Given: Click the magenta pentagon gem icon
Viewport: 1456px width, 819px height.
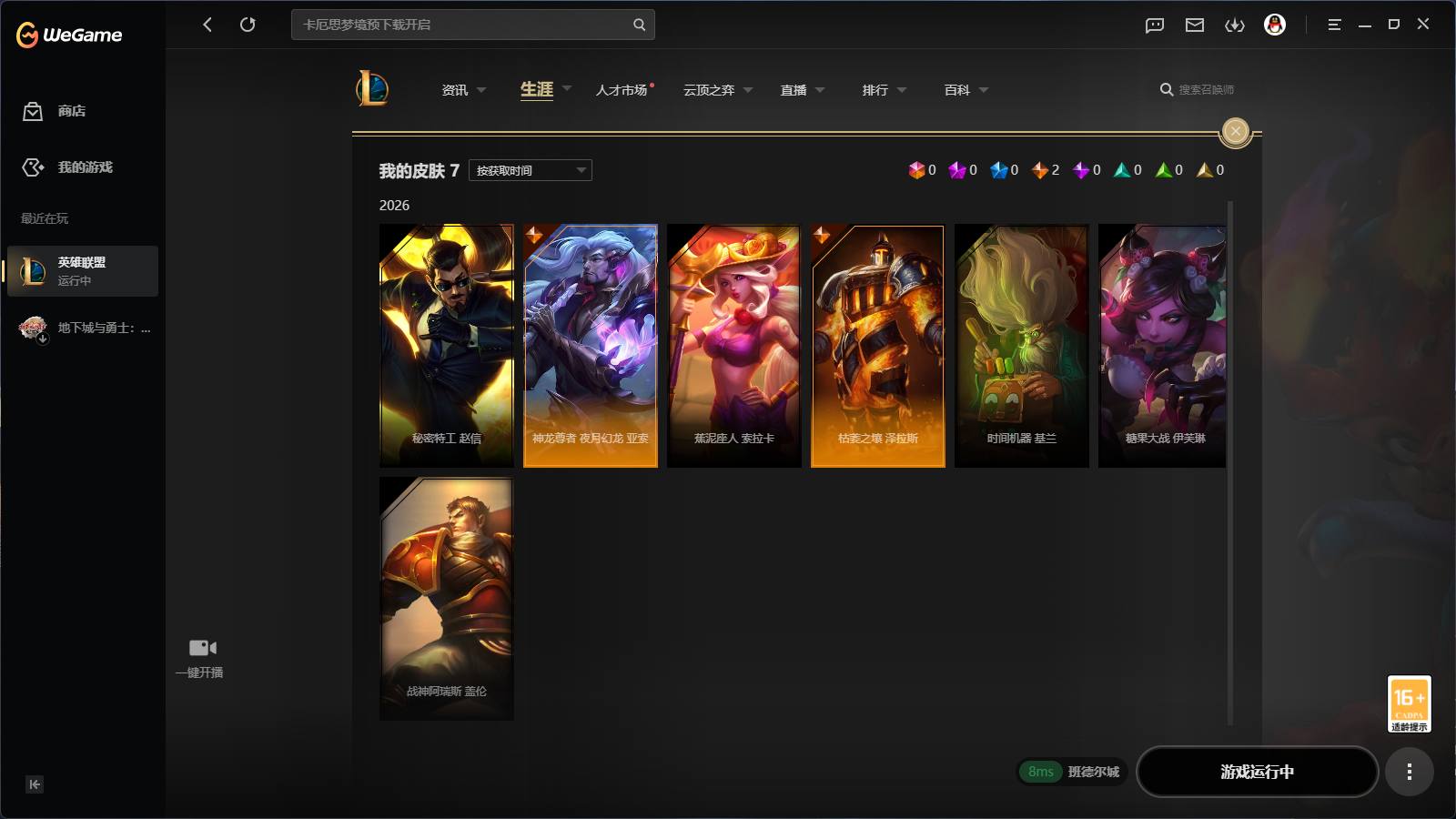Looking at the screenshot, I should 957,170.
